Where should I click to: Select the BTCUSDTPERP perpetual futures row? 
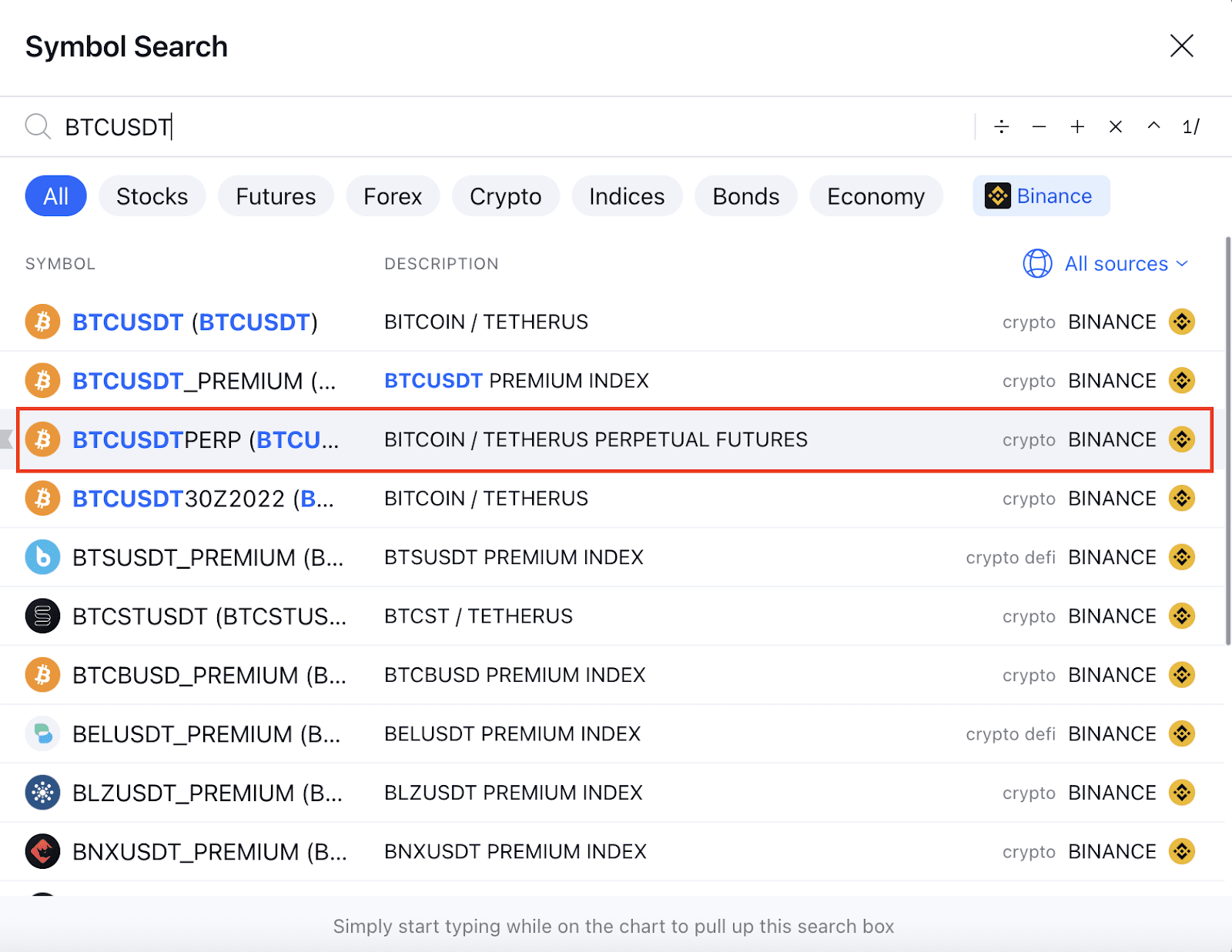coord(539,439)
